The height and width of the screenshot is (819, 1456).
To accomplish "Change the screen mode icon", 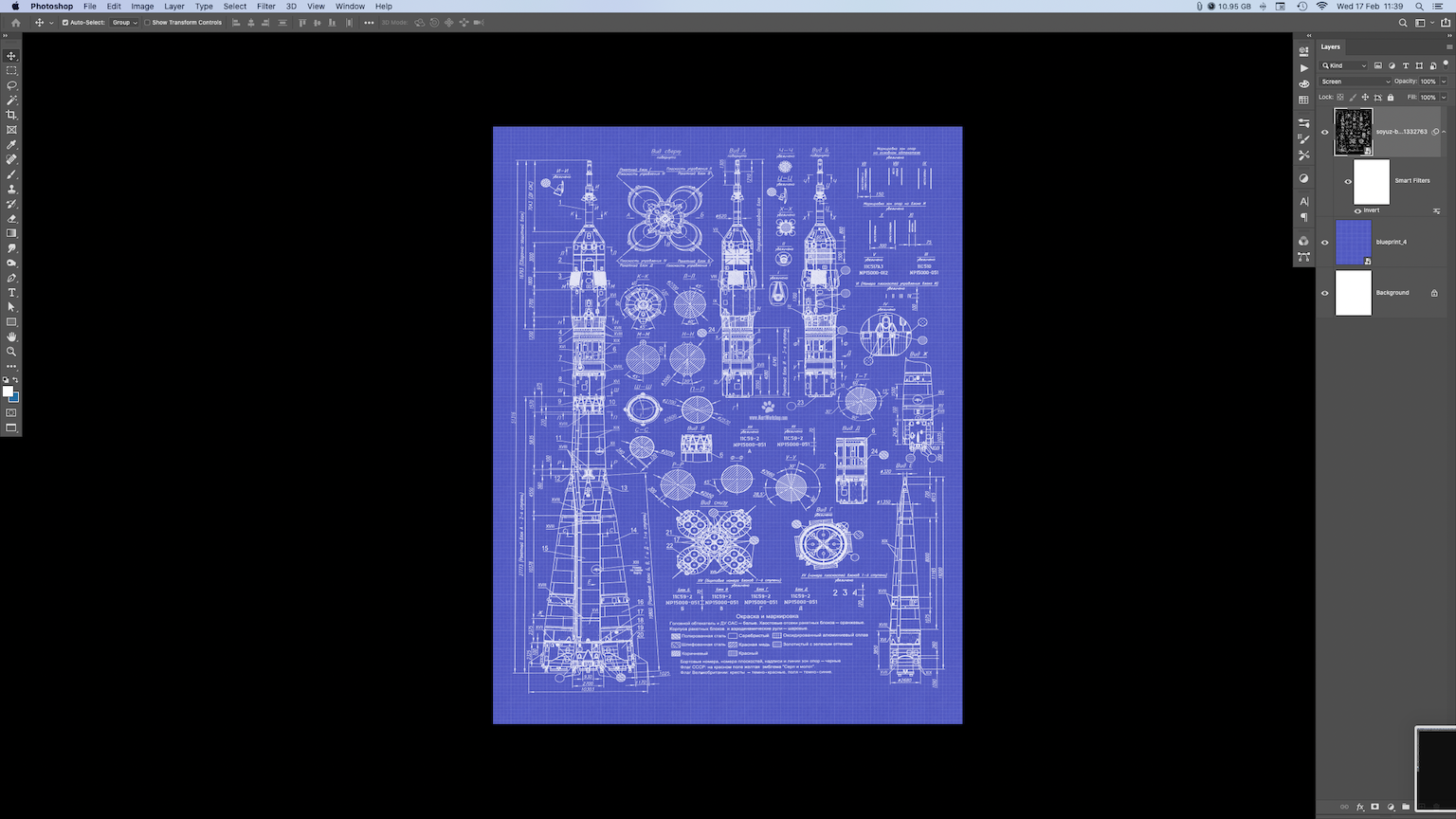I will (11, 428).
